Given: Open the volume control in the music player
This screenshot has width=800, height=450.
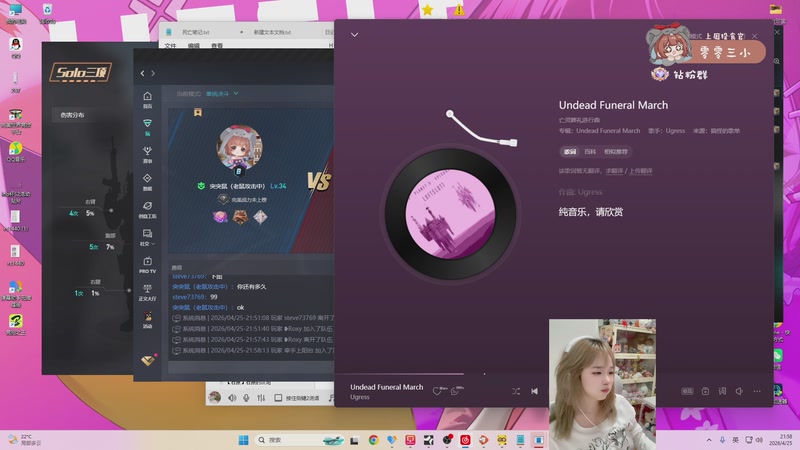Looking at the screenshot, I should (x=739, y=391).
